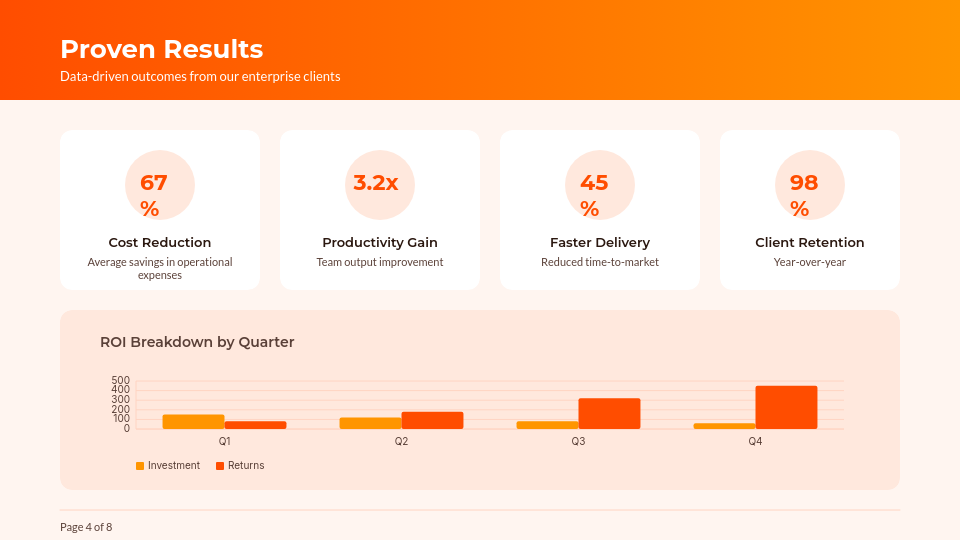Select the ROI Breakdown by Quarter title
This screenshot has height=540, width=960.
pos(197,342)
